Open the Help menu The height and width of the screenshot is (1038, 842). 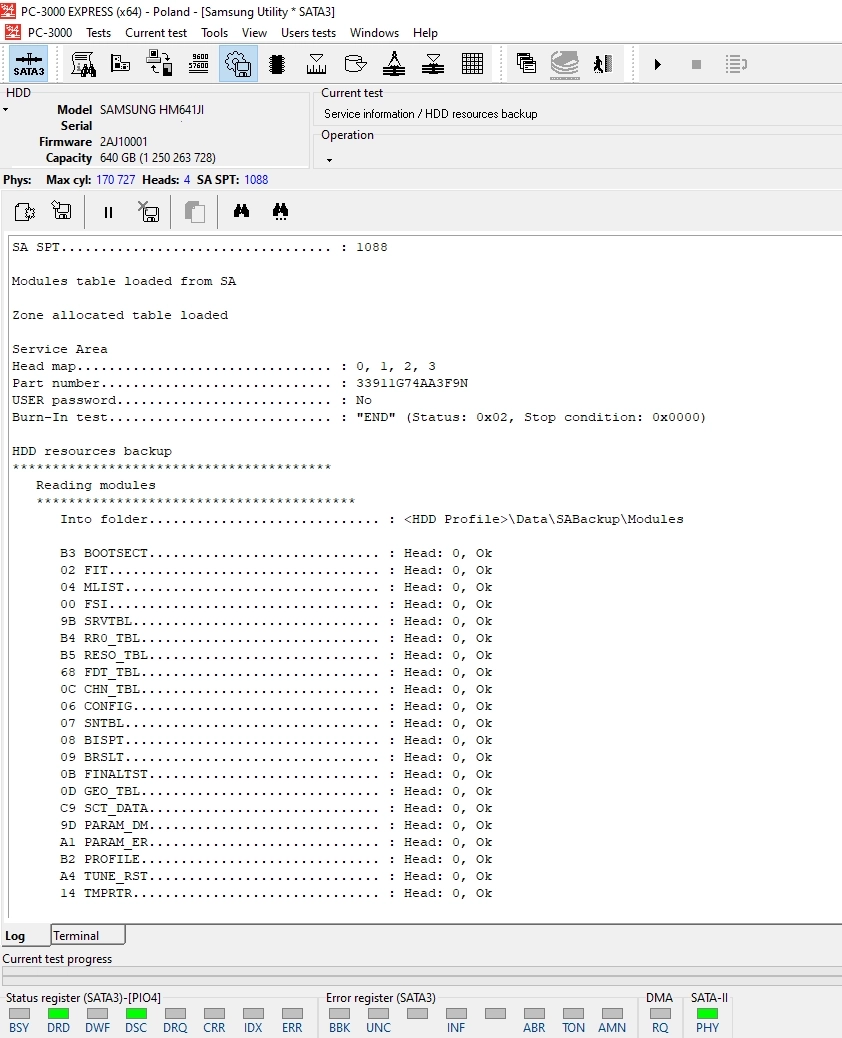click(x=425, y=32)
